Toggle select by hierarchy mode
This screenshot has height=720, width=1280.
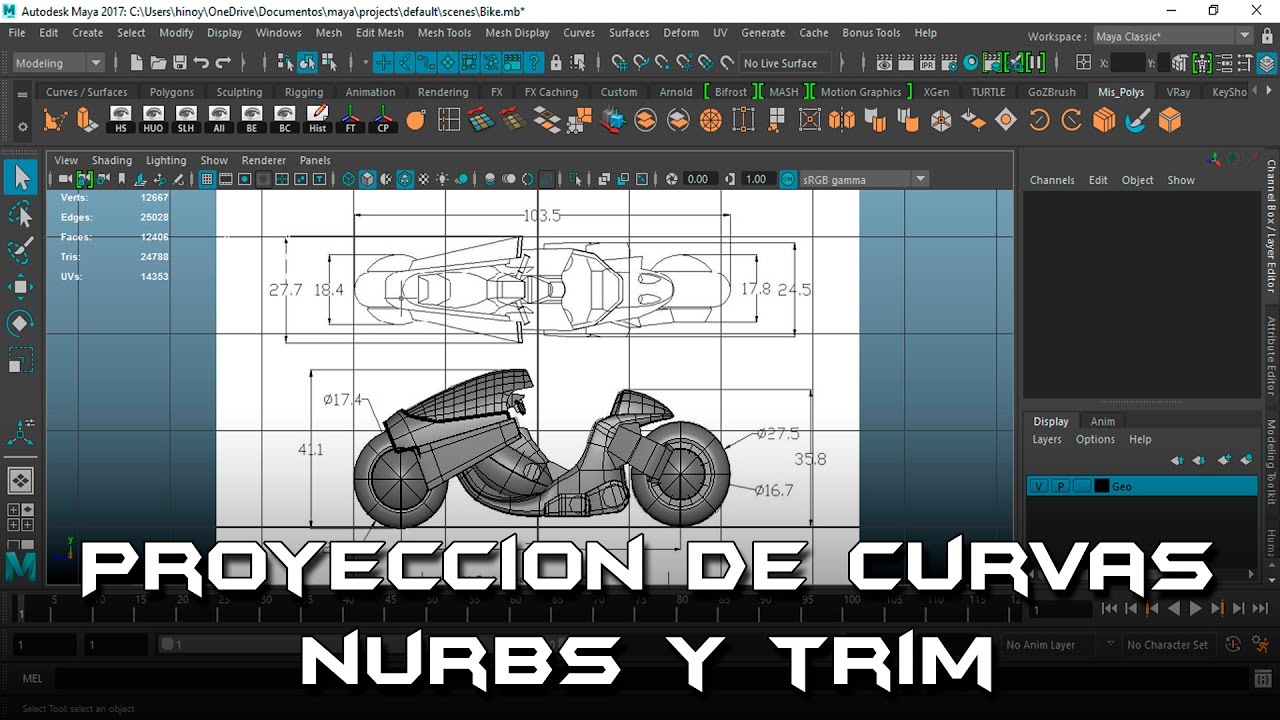tap(285, 63)
